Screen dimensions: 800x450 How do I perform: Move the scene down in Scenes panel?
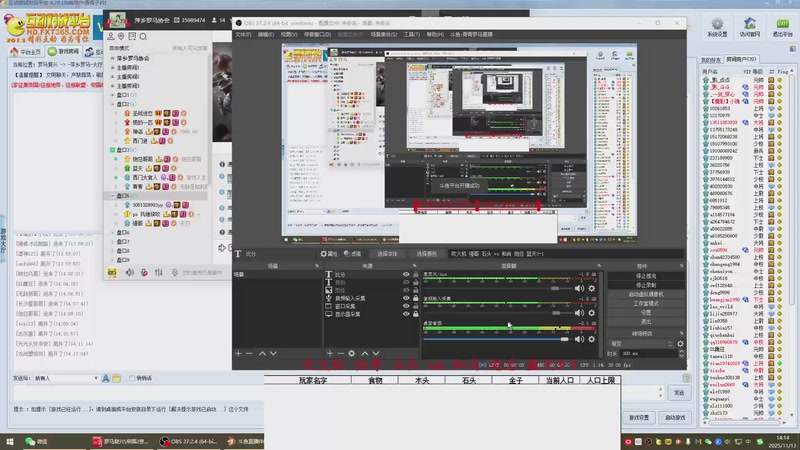click(x=273, y=353)
